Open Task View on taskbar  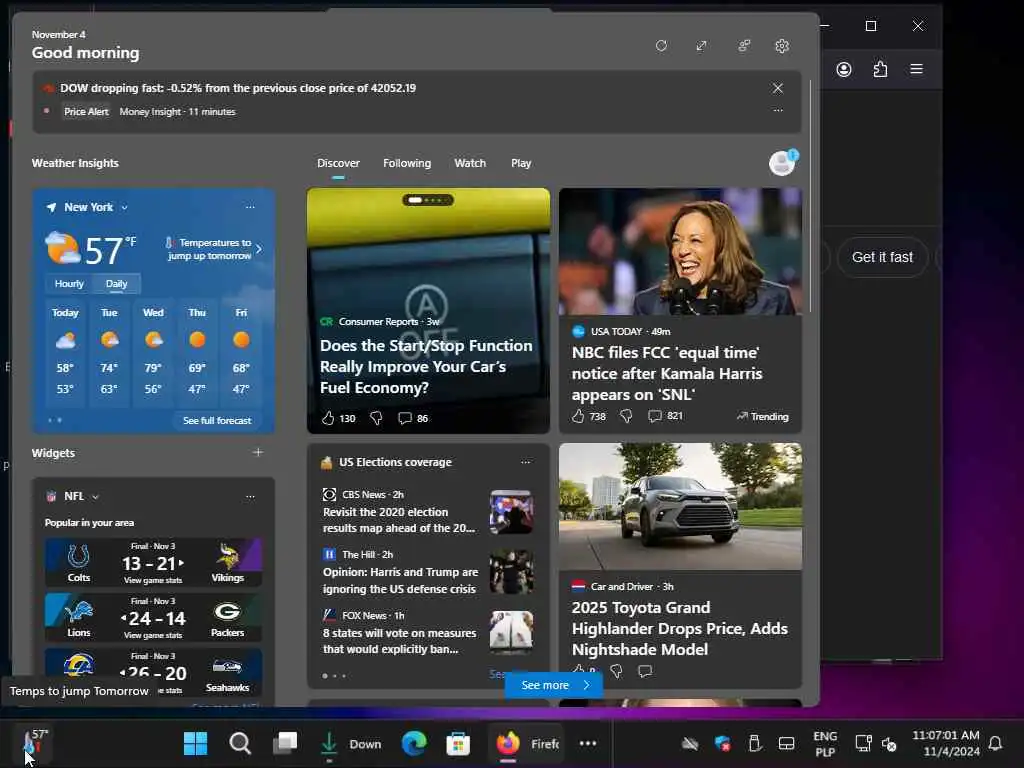coord(285,743)
